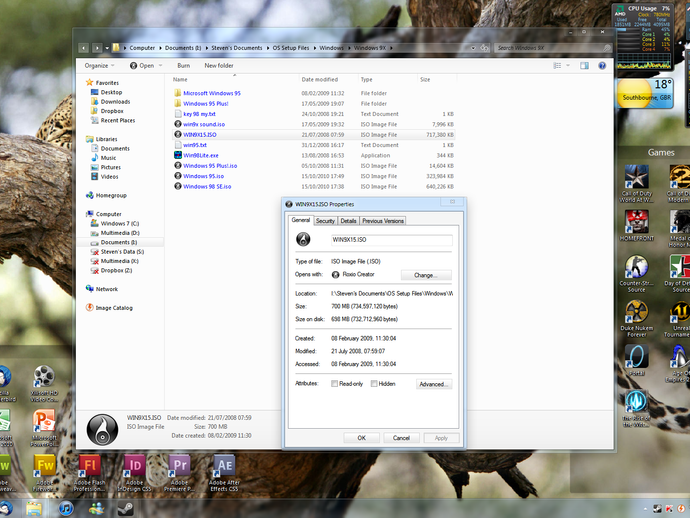Select the key 98 my.txt file
The width and height of the screenshot is (690, 518).
click(x=199, y=114)
